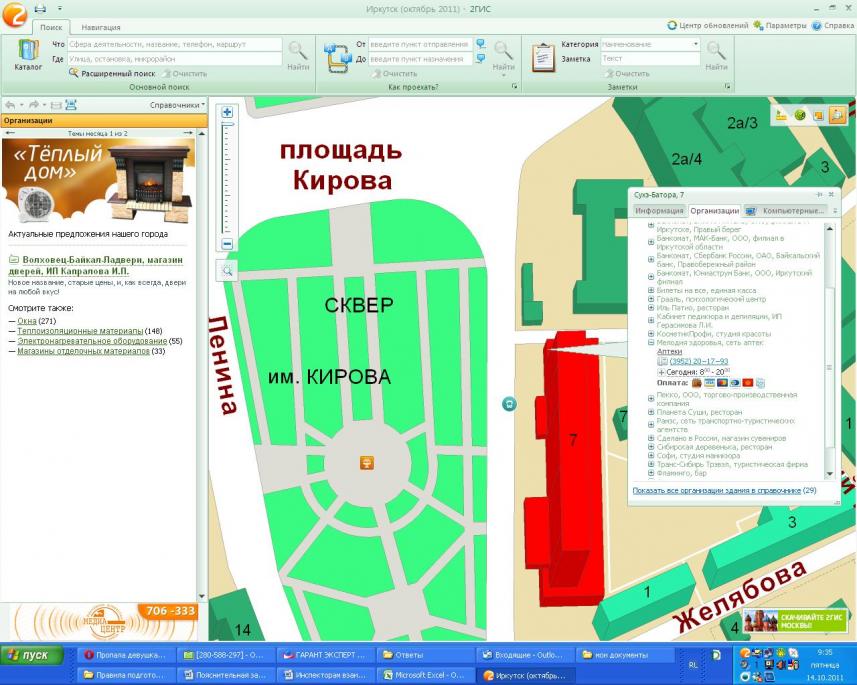This screenshot has width=857, height=685.
Task: Click the forward arrow in the directory panel toolbar
Action: point(34,105)
